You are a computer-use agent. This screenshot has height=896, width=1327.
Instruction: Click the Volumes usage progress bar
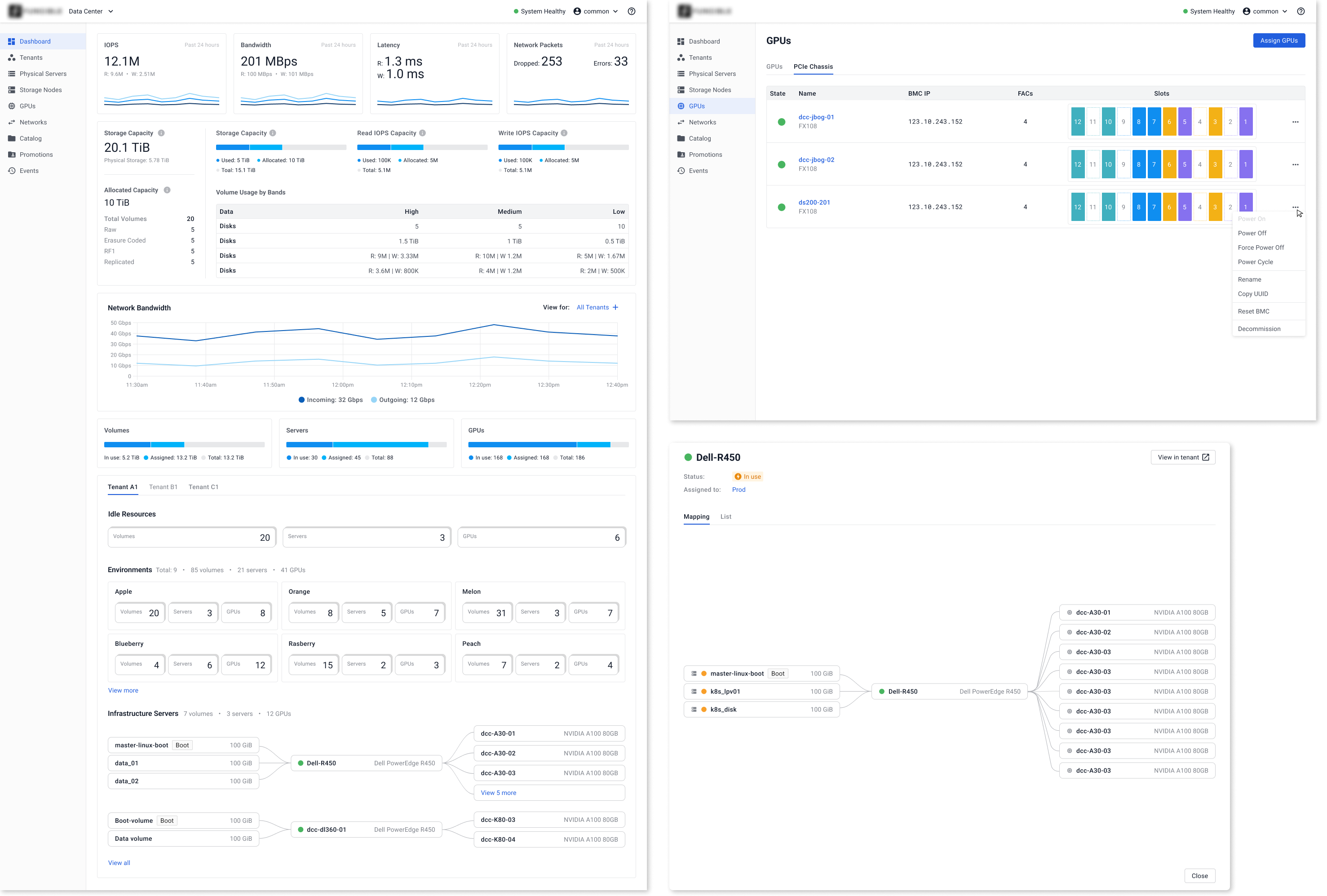point(184,445)
